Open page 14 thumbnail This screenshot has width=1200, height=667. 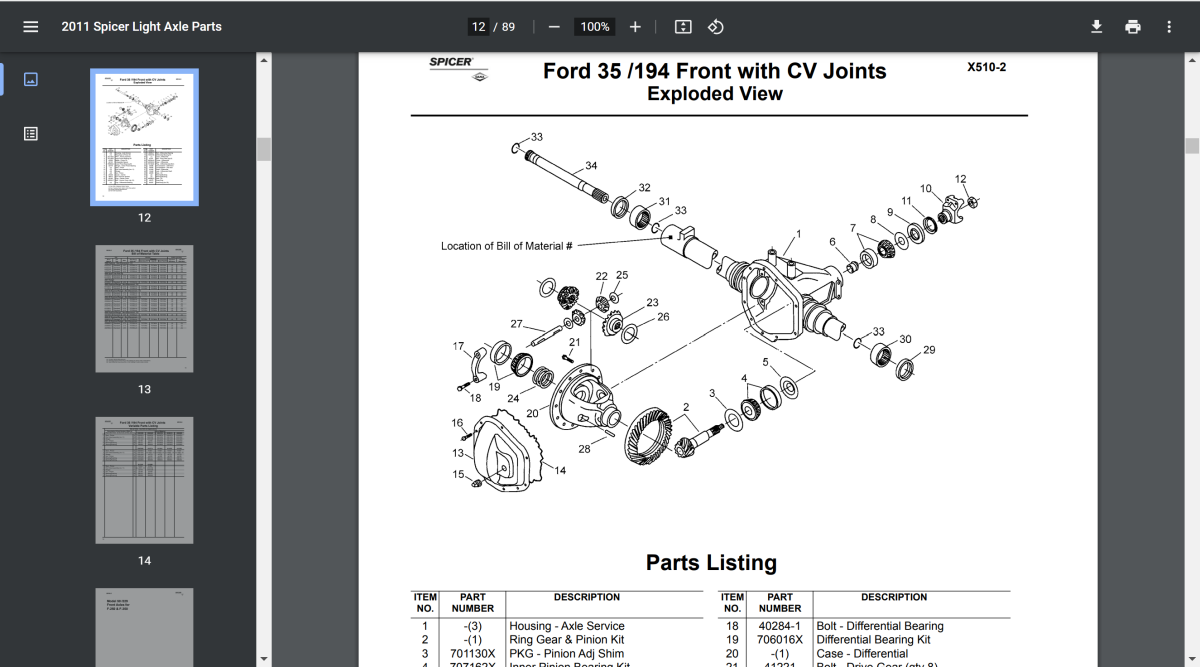tap(144, 481)
